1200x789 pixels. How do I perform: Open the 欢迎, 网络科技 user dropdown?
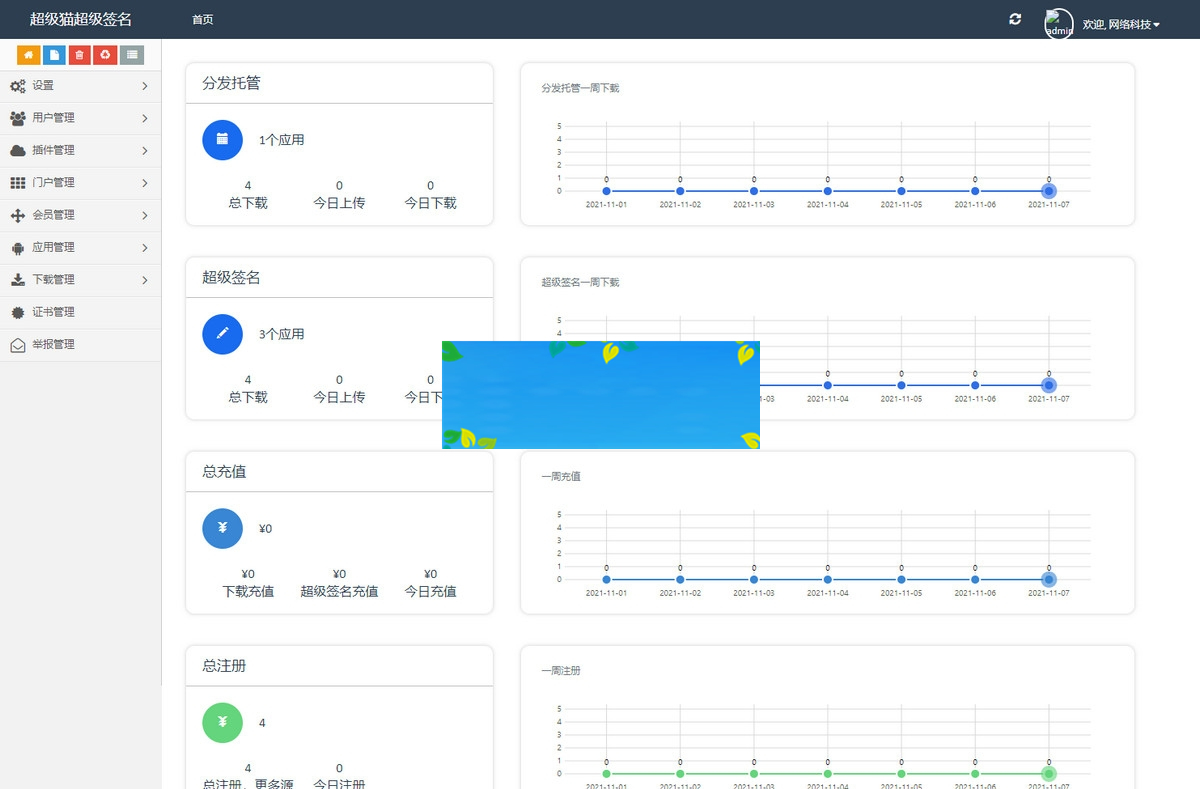click(x=1121, y=24)
